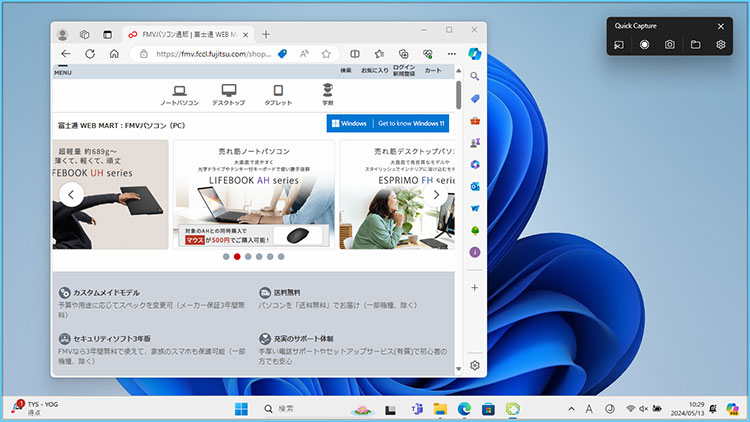This screenshot has height=422, width=750.
Task: Open Copilot in Edge sidebar
Action: click(x=475, y=53)
